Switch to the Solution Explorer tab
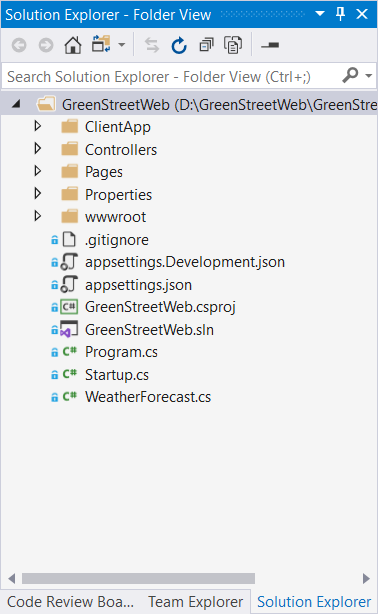Screen dimensions: 378x614 pyautogui.click(x=314, y=602)
